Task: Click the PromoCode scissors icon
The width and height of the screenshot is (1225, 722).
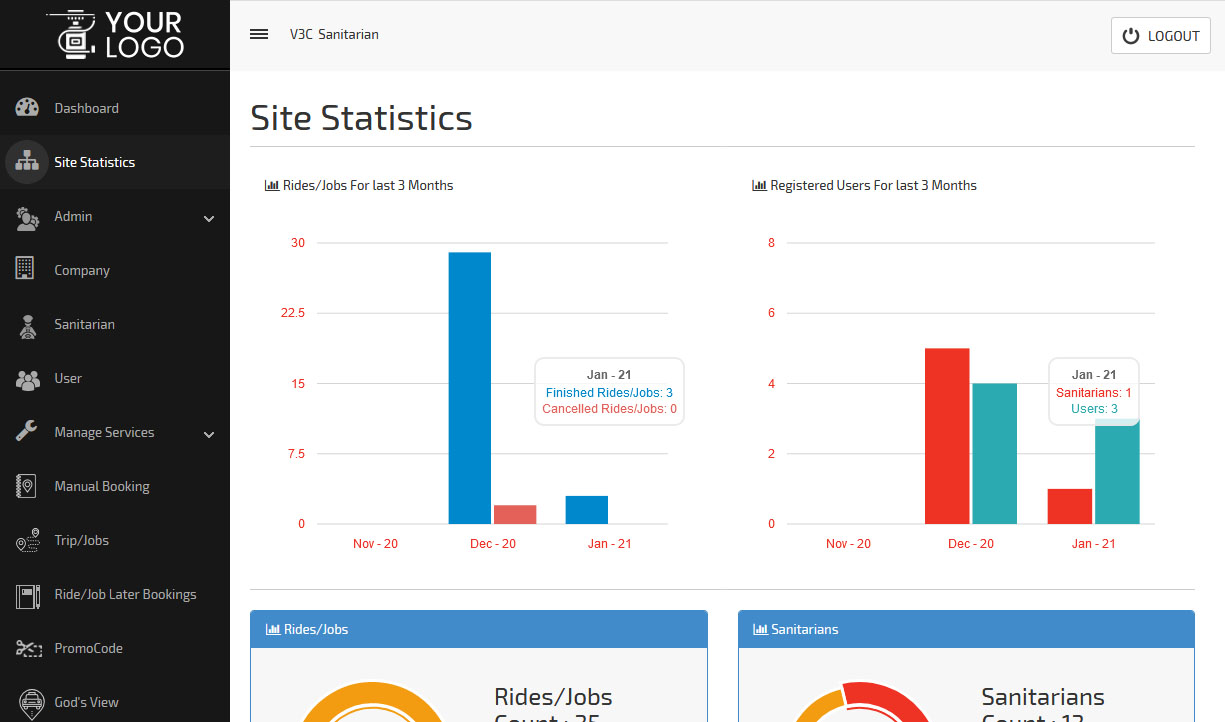Action: [27, 648]
